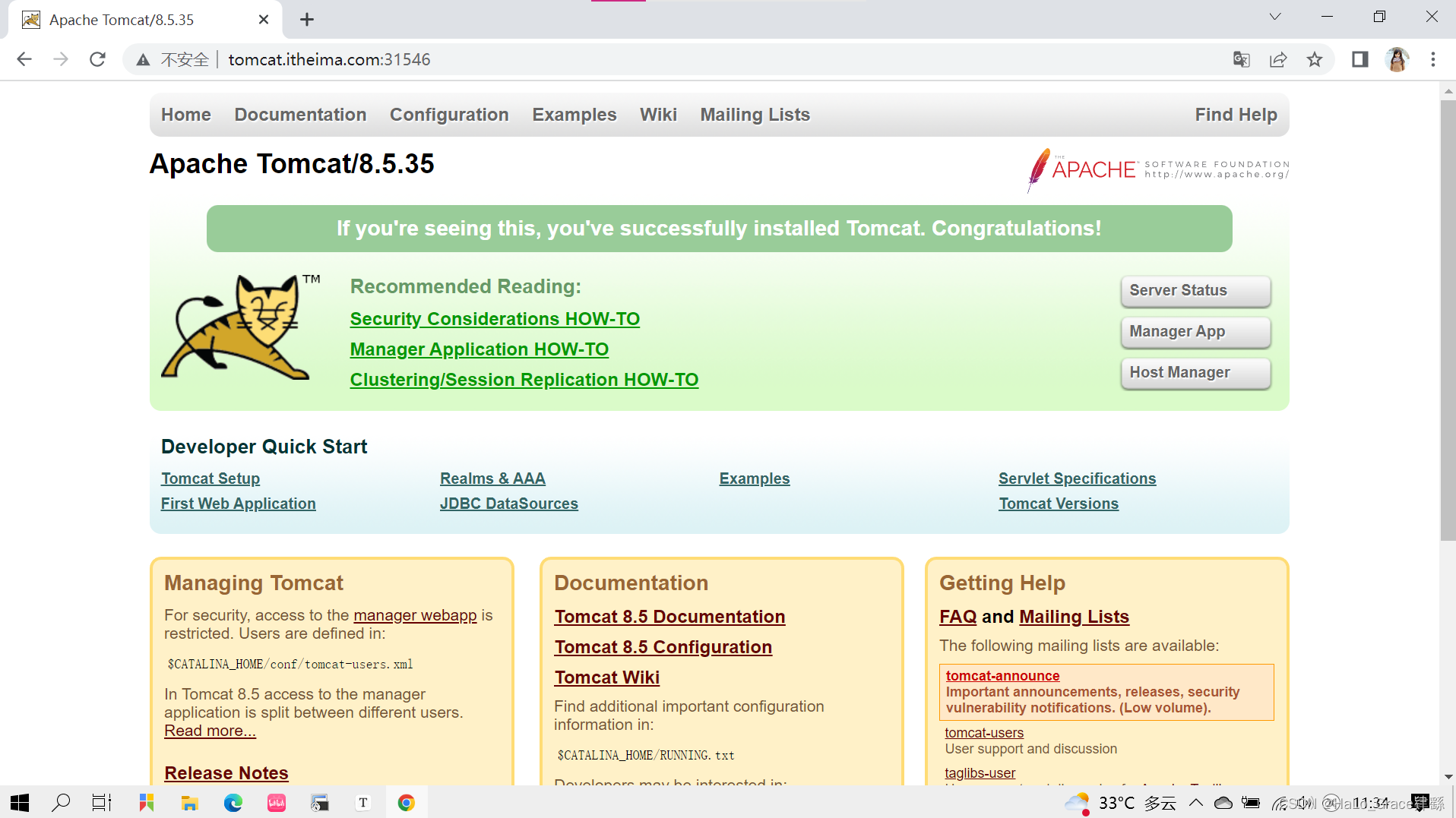This screenshot has width=1456, height=818.
Task: Click the not-secure warning icon in the address bar
Action: (143, 60)
